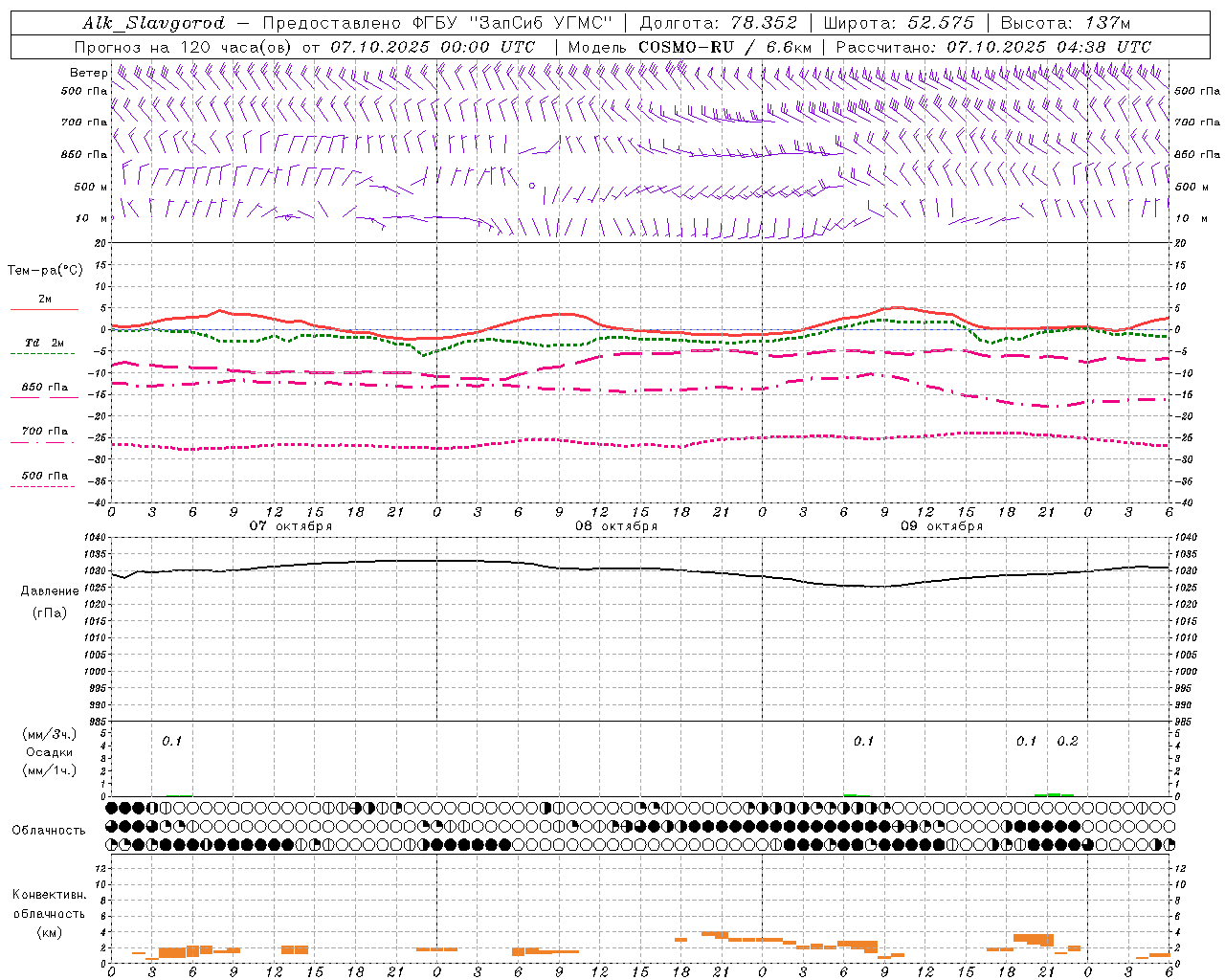Click the 08 октября date label
Viewport: 1225px width, 980px height.
tap(616, 526)
